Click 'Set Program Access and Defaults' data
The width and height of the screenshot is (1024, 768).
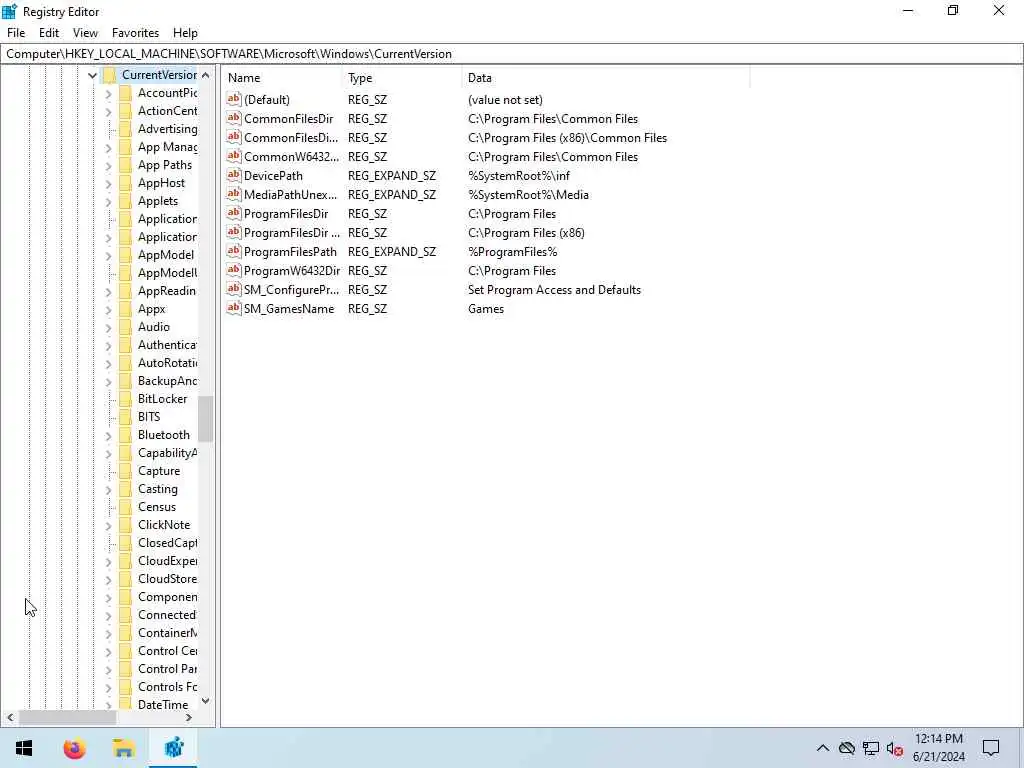(x=554, y=289)
